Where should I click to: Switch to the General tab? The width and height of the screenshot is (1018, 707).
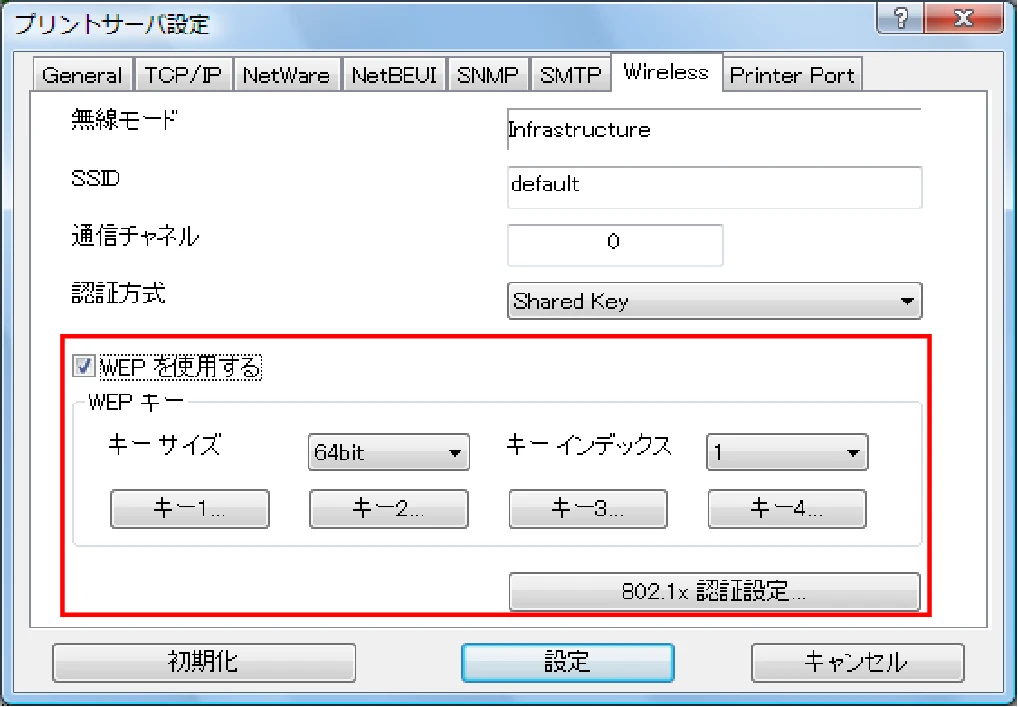(x=82, y=75)
